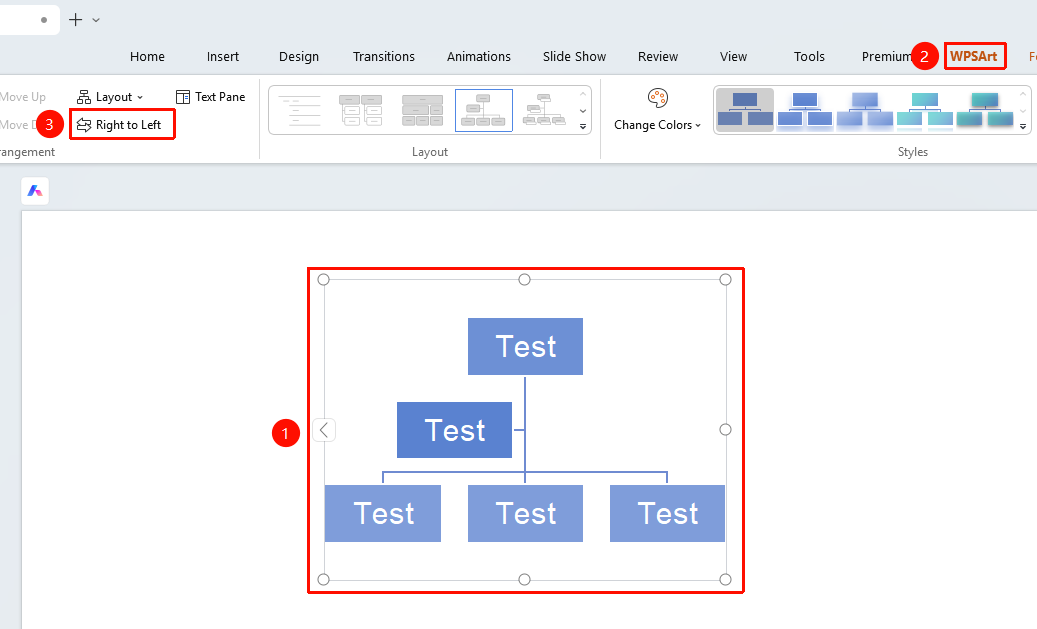Apply the second style thumbnail in Styles gallery

coord(804,110)
